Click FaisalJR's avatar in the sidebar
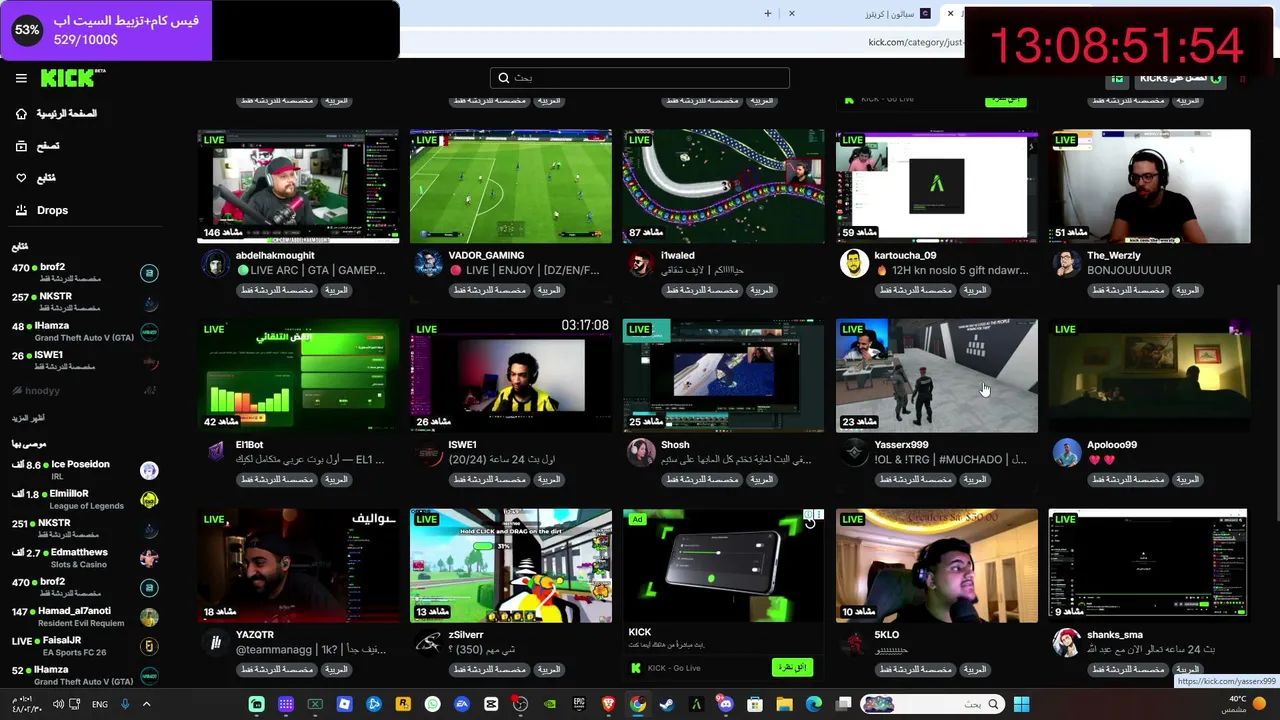This screenshot has width=1280, height=720. 149,646
